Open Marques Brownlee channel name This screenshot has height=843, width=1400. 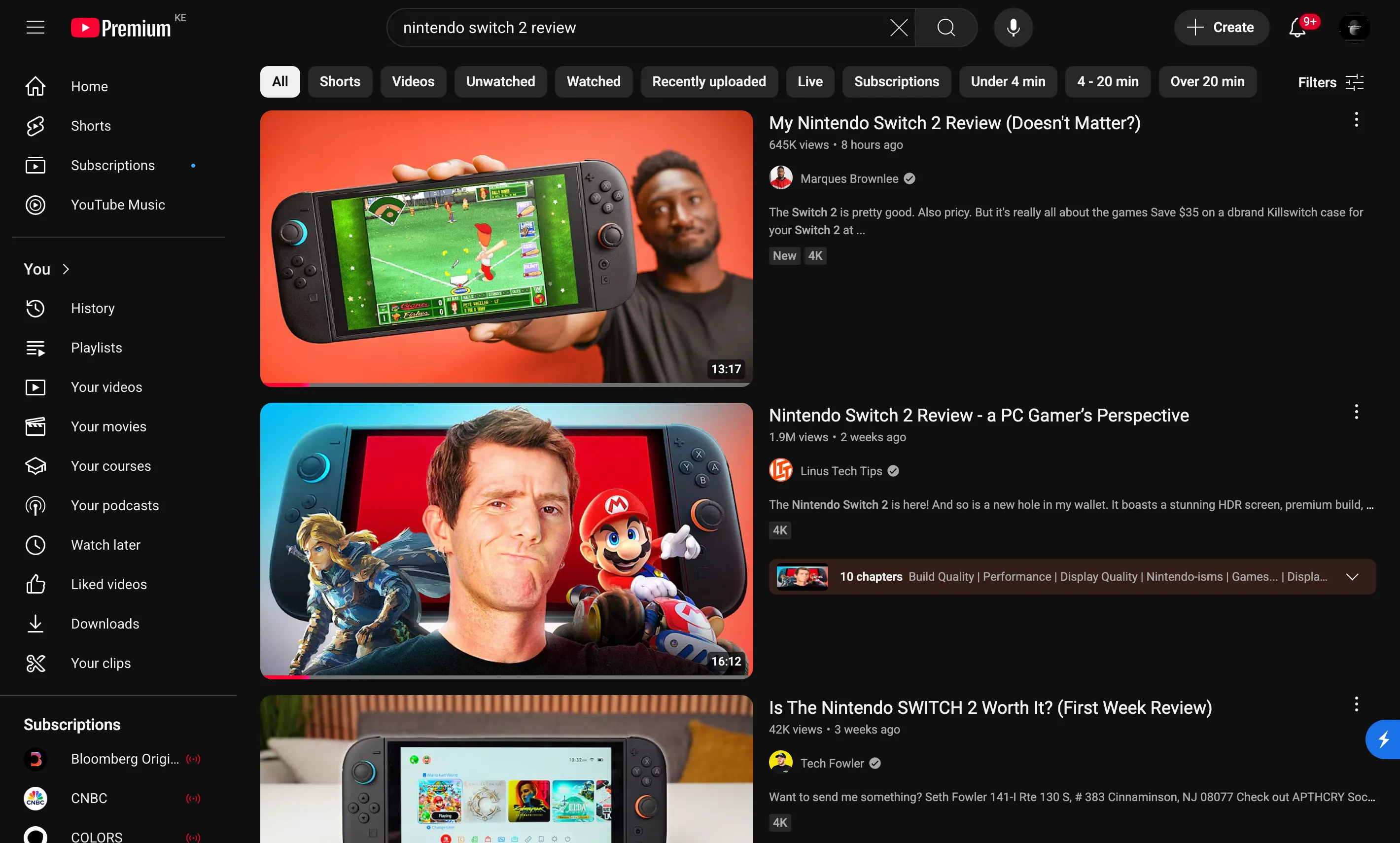point(849,179)
